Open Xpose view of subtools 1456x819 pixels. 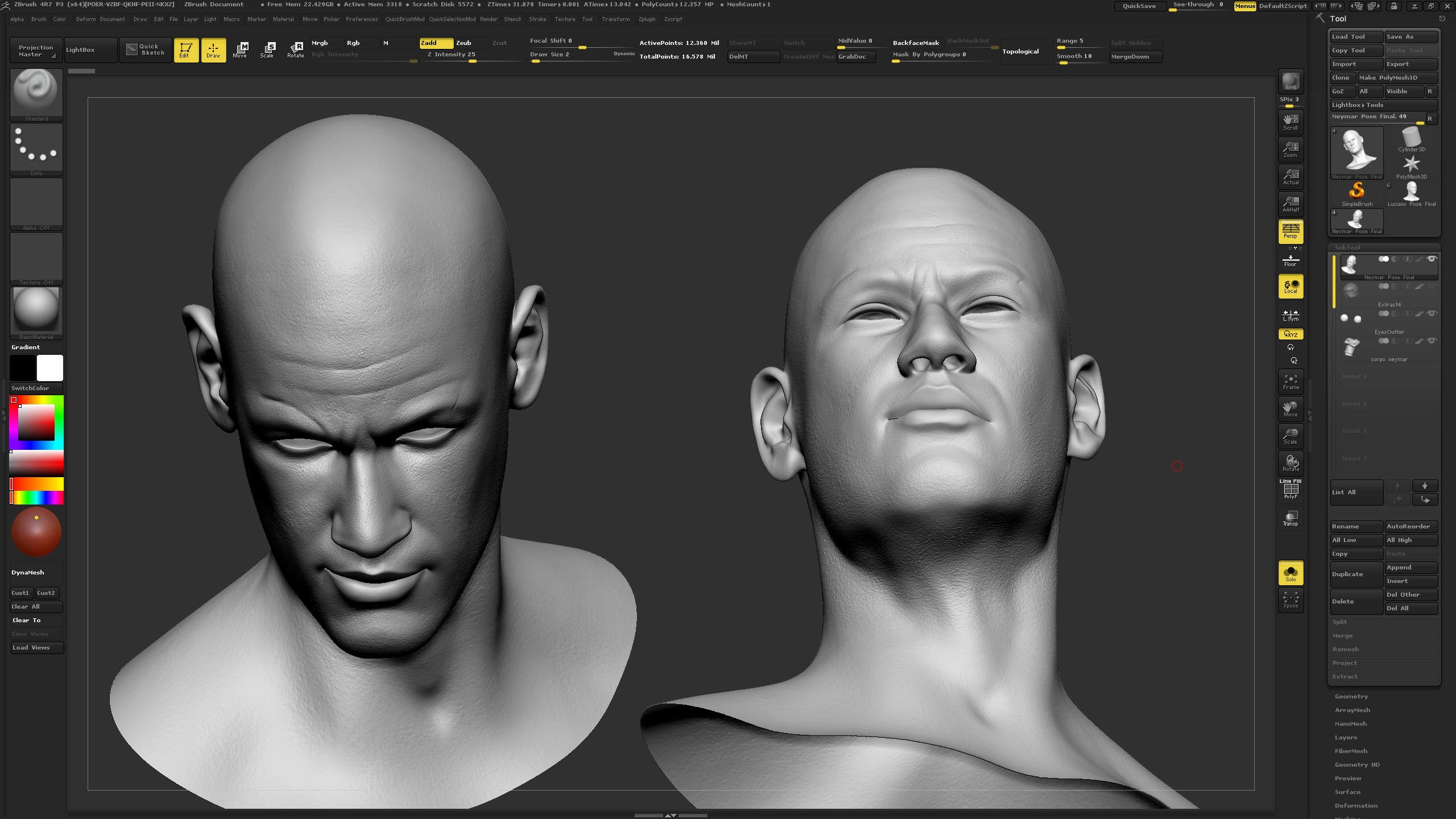pos(1290,600)
